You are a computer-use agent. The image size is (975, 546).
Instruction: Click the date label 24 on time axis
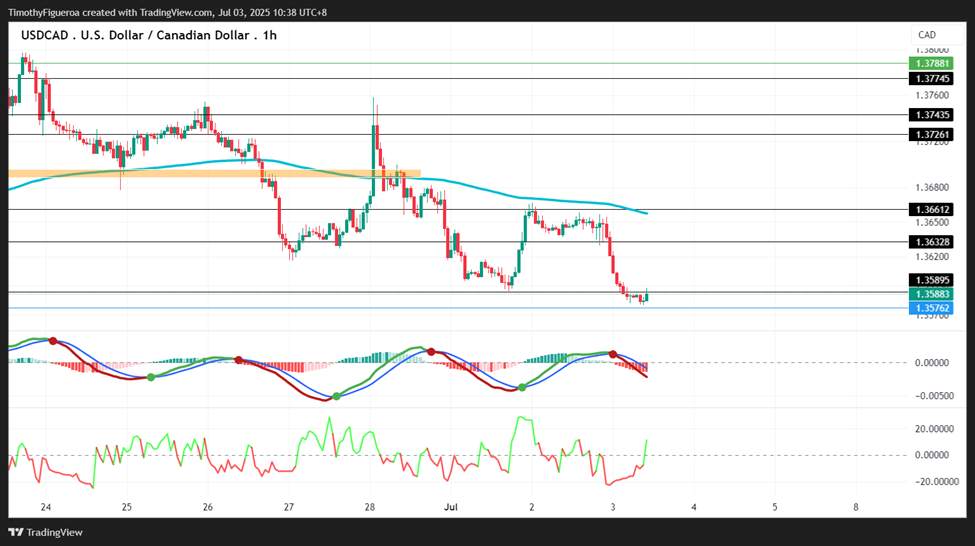tap(45, 507)
